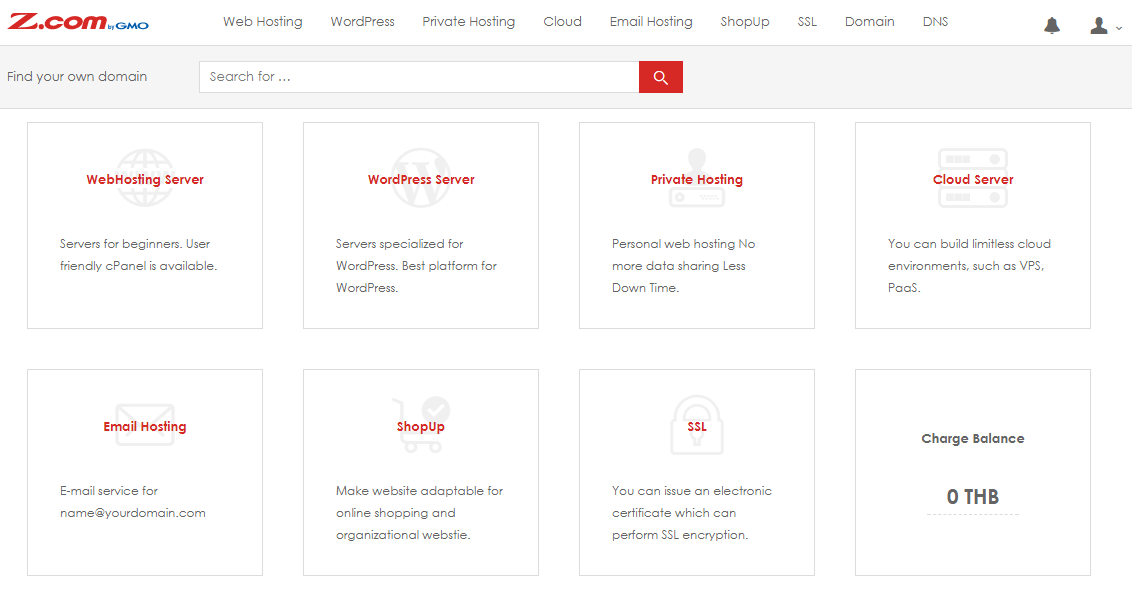Screen dimensions: 1132x598
Task: Click 'You can build limitless cloud' description
Action: (x=969, y=266)
